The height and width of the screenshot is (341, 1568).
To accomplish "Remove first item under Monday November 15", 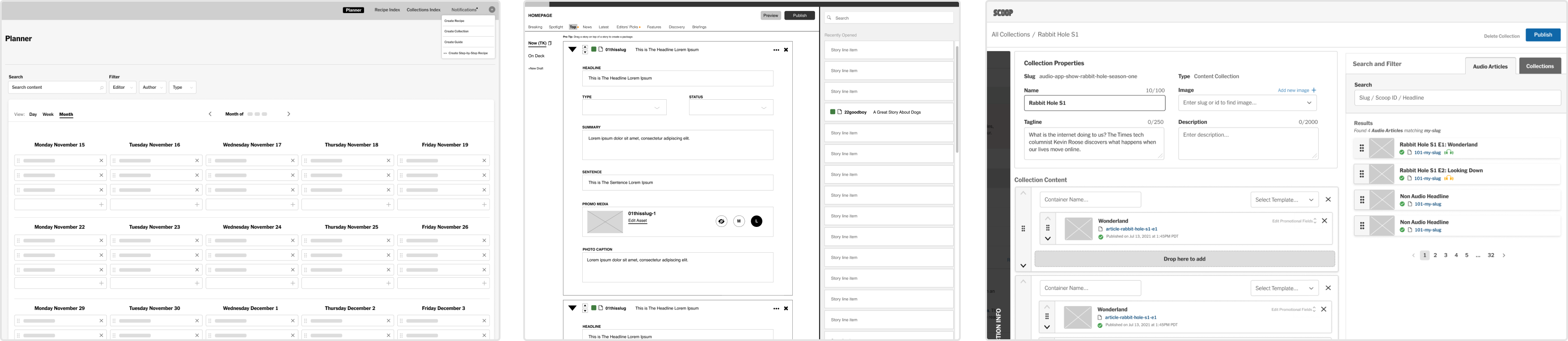I will click(x=101, y=160).
